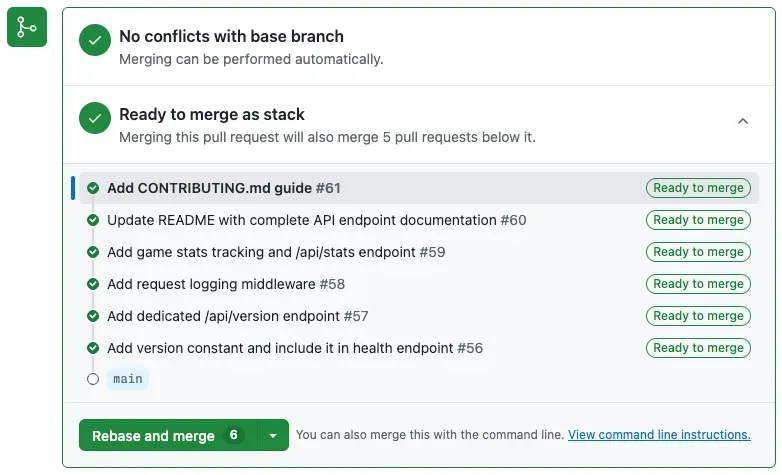This screenshot has width=782, height=475.
Task: Open the merge method dropdown arrow
Action: pos(273,436)
